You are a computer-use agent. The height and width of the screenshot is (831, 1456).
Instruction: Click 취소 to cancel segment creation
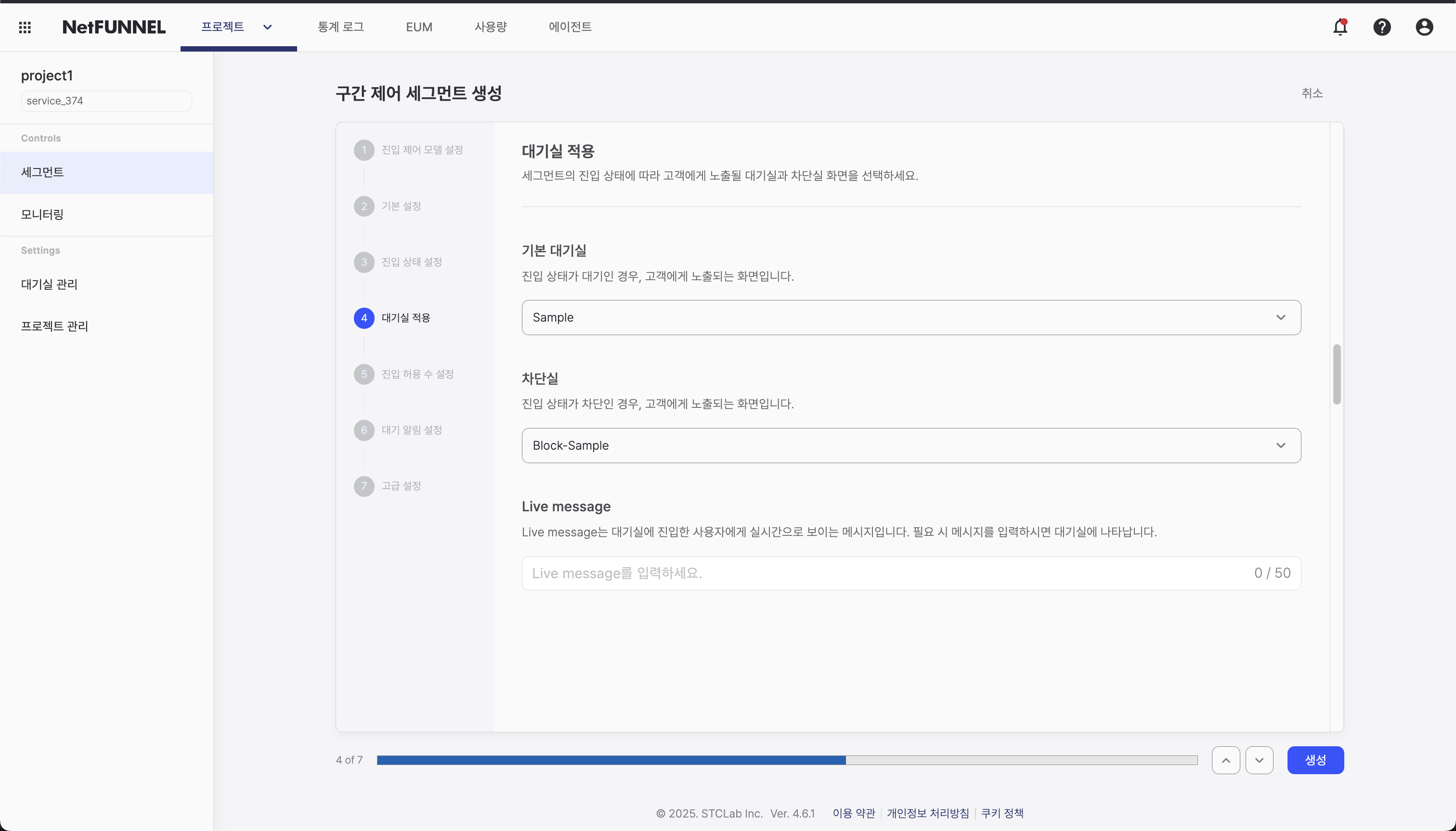click(x=1313, y=93)
